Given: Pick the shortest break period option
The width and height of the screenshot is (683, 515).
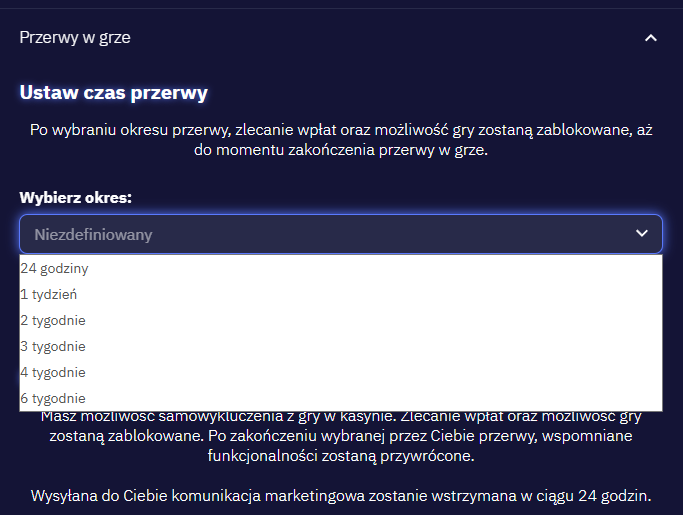Looking at the screenshot, I should (56, 269).
